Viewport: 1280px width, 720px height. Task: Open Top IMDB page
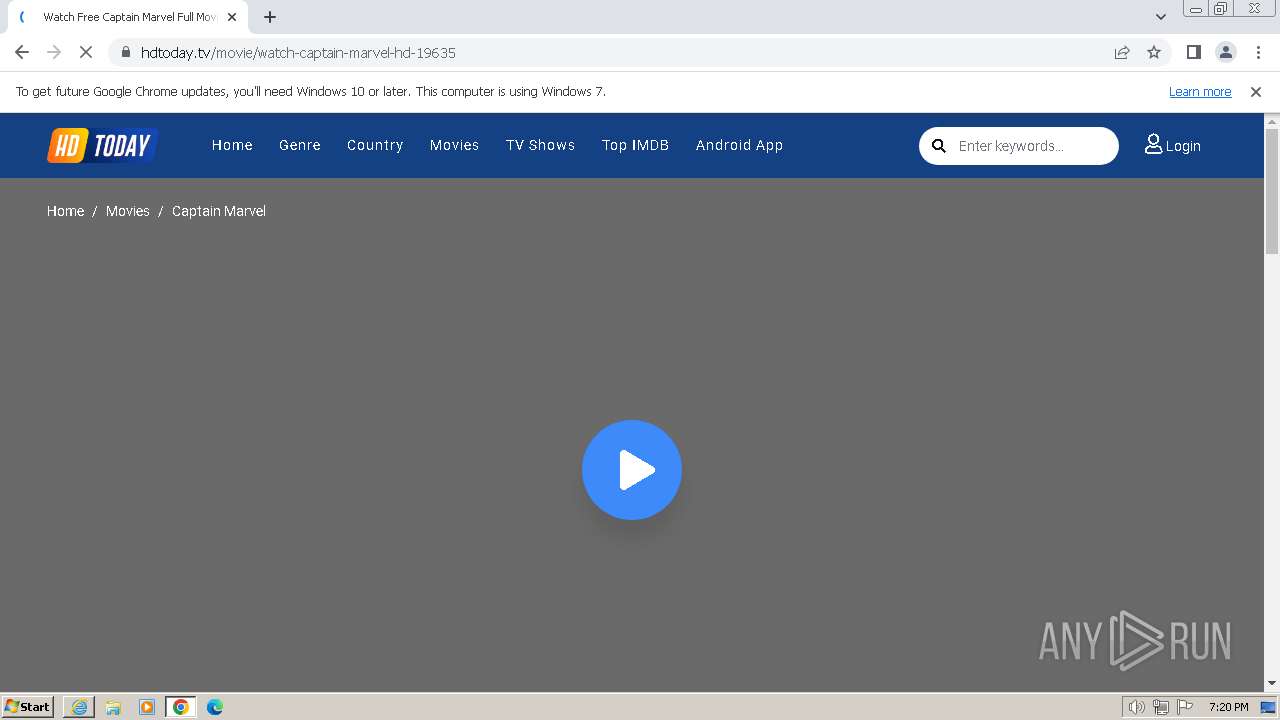point(635,145)
